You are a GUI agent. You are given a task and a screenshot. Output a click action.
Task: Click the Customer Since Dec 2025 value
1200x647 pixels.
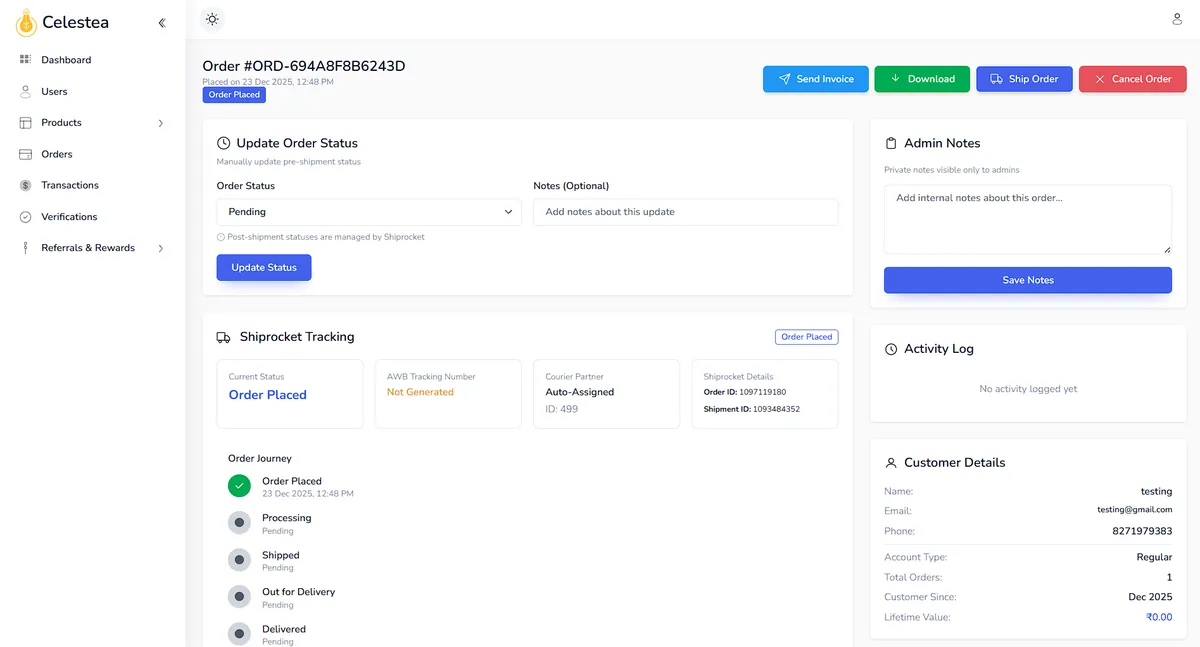1150,597
